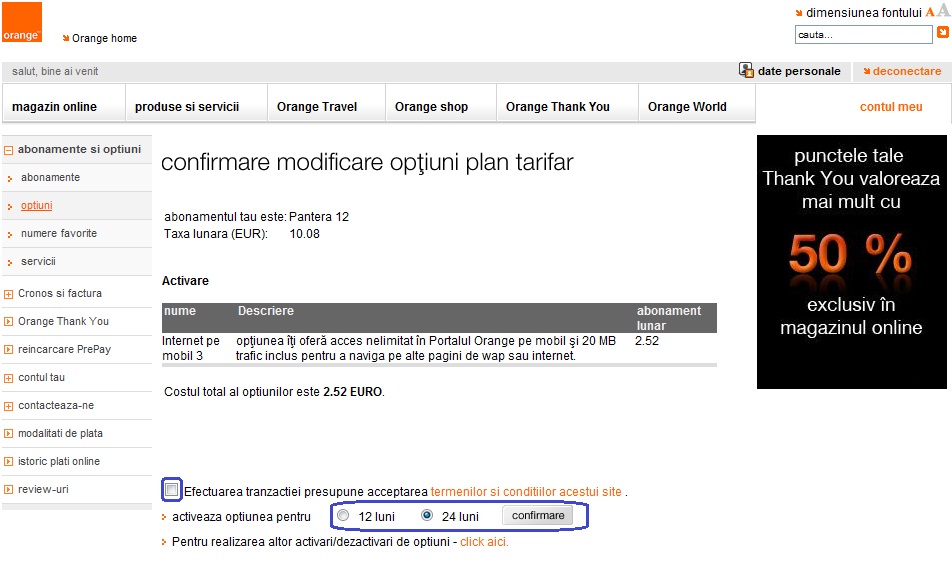Open Orange Thank You in the sidebar

[63, 321]
